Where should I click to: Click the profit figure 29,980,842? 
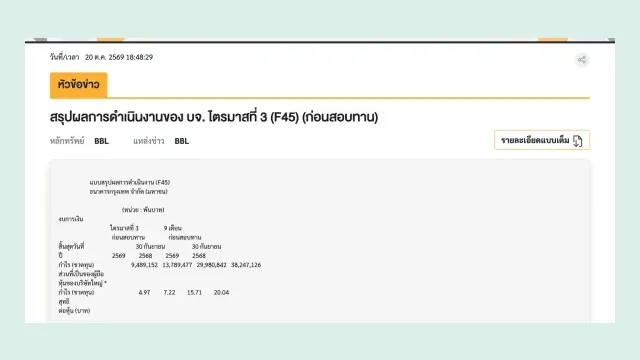(211, 265)
